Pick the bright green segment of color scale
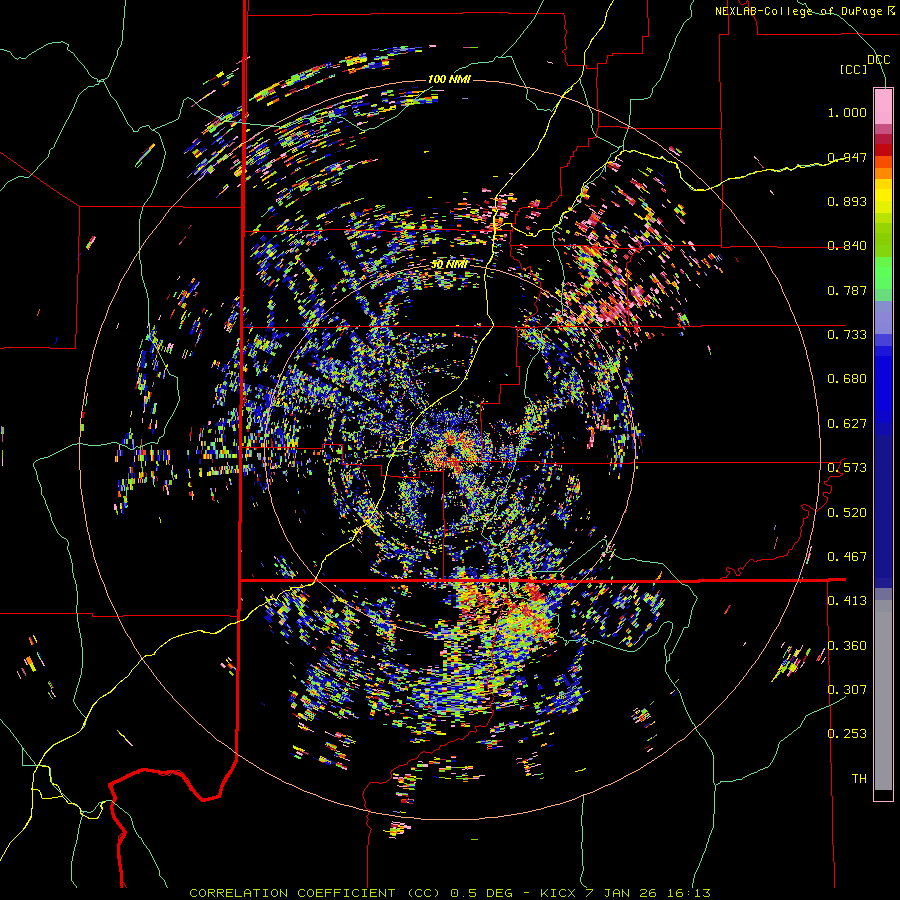Viewport: 900px width, 900px height. (883, 273)
